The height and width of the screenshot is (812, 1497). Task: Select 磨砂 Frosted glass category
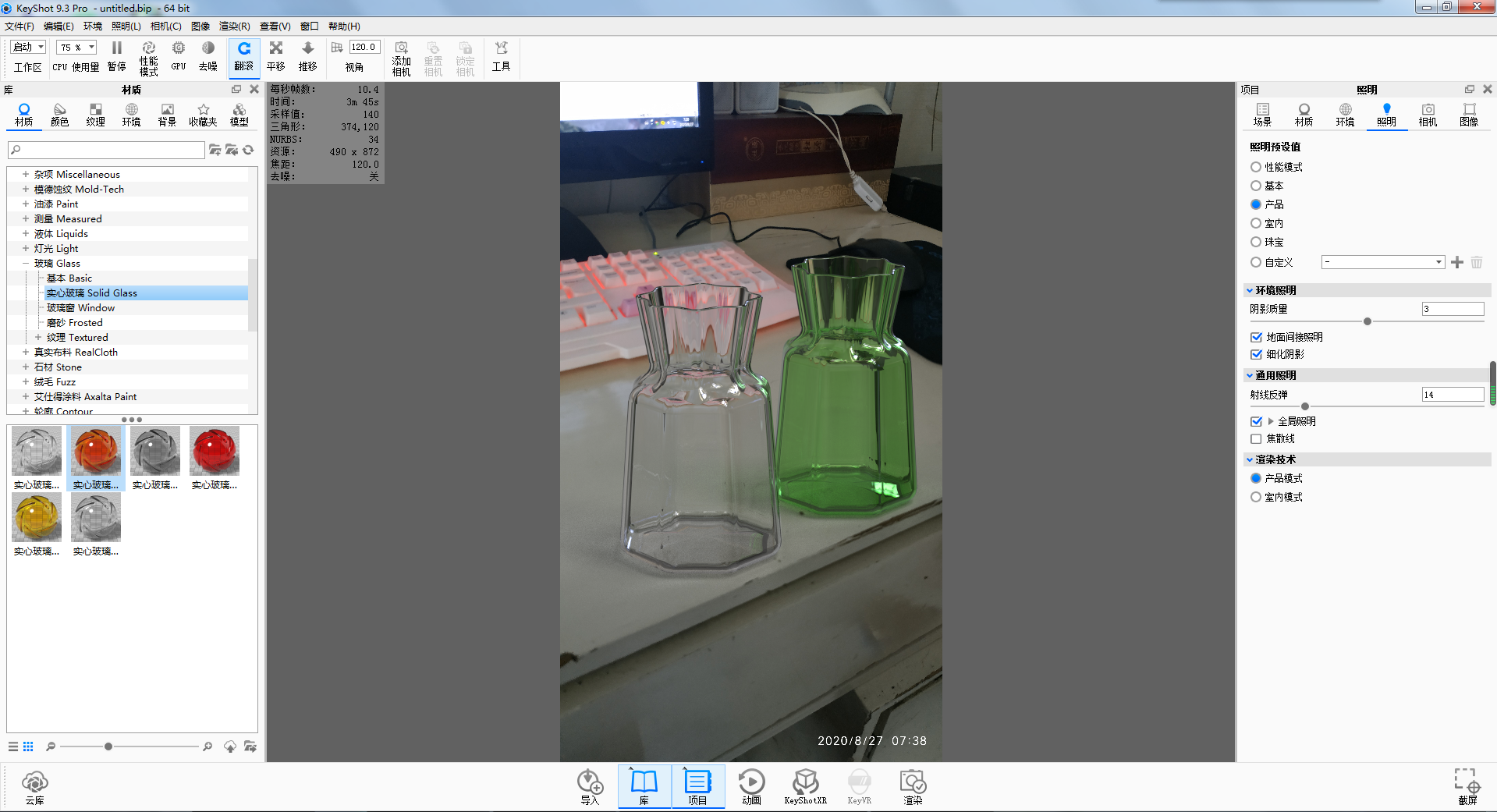[x=74, y=322]
